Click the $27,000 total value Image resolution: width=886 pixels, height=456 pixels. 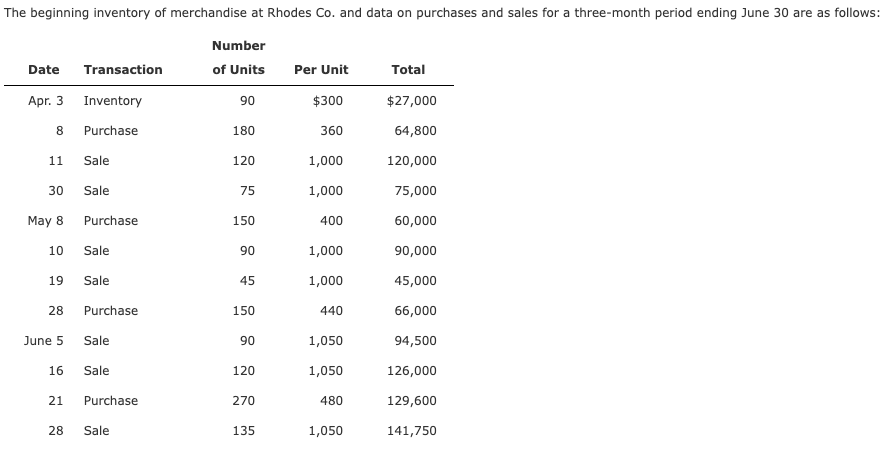pyautogui.click(x=411, y=101)
